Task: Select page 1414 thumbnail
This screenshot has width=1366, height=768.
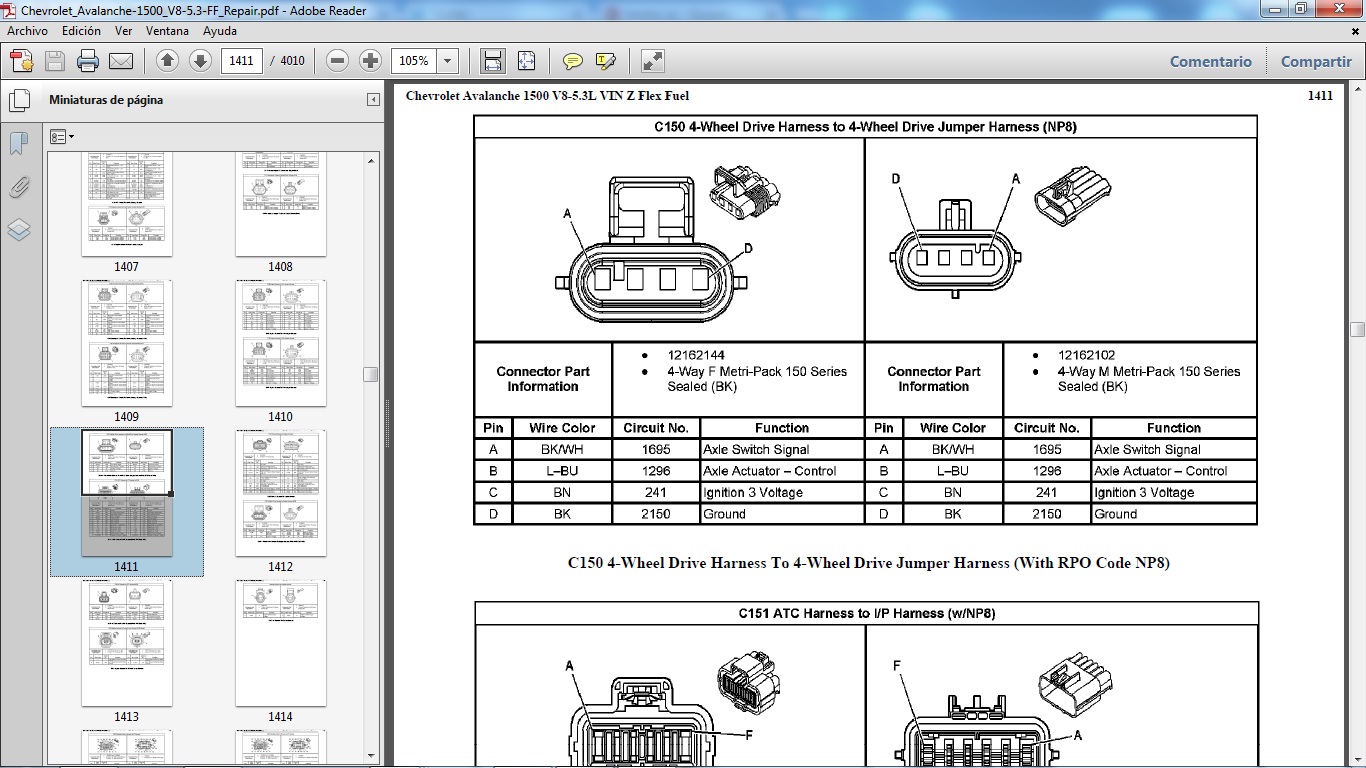Action: pyautogui.click(x=281, y=643)
